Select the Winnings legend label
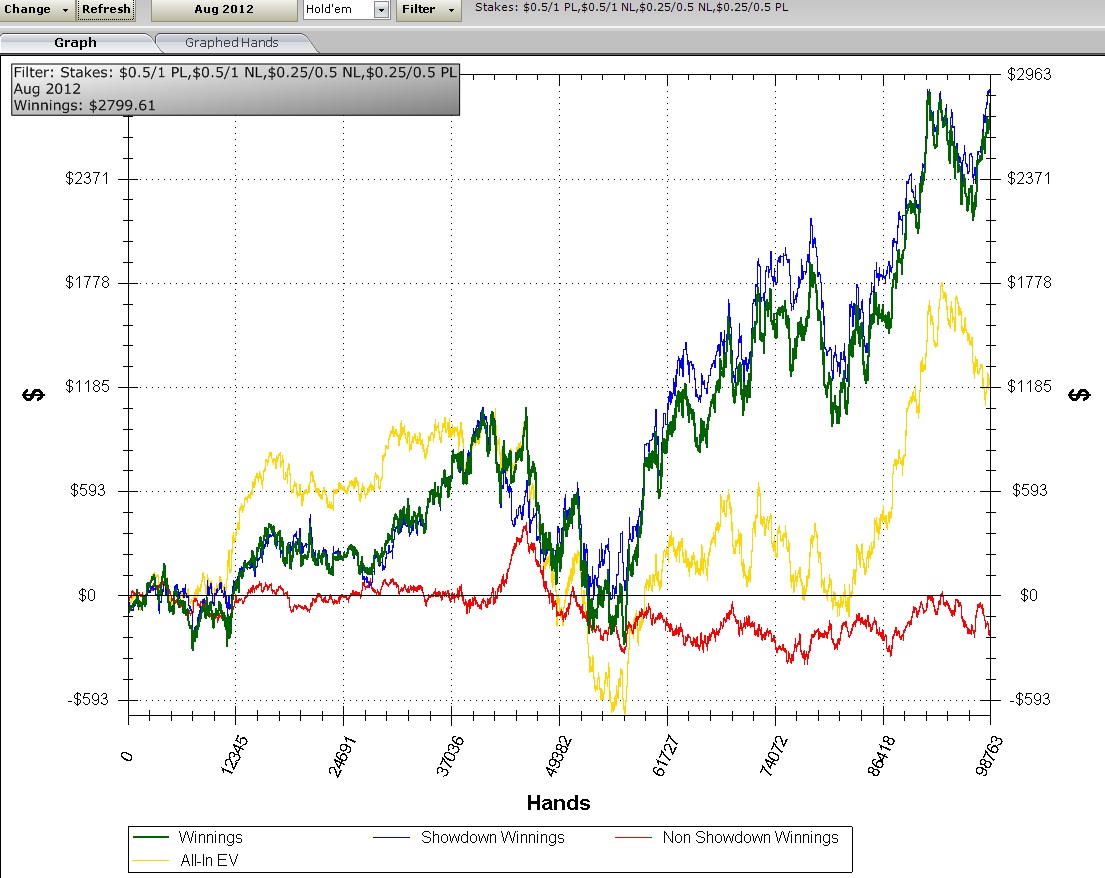Screen dimensions: 1105x878 pos(210,838)
